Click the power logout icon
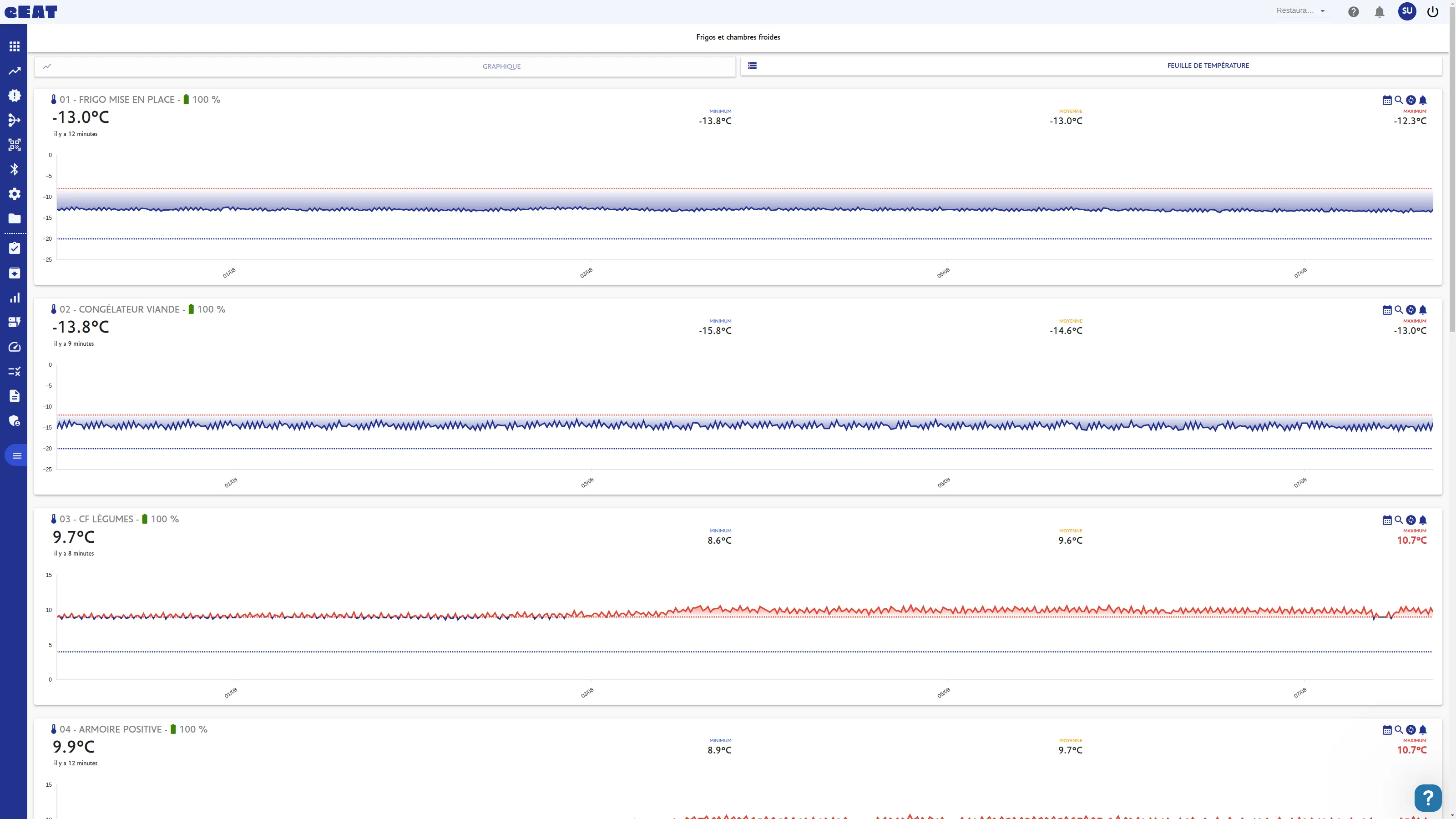 [1433, 11]
